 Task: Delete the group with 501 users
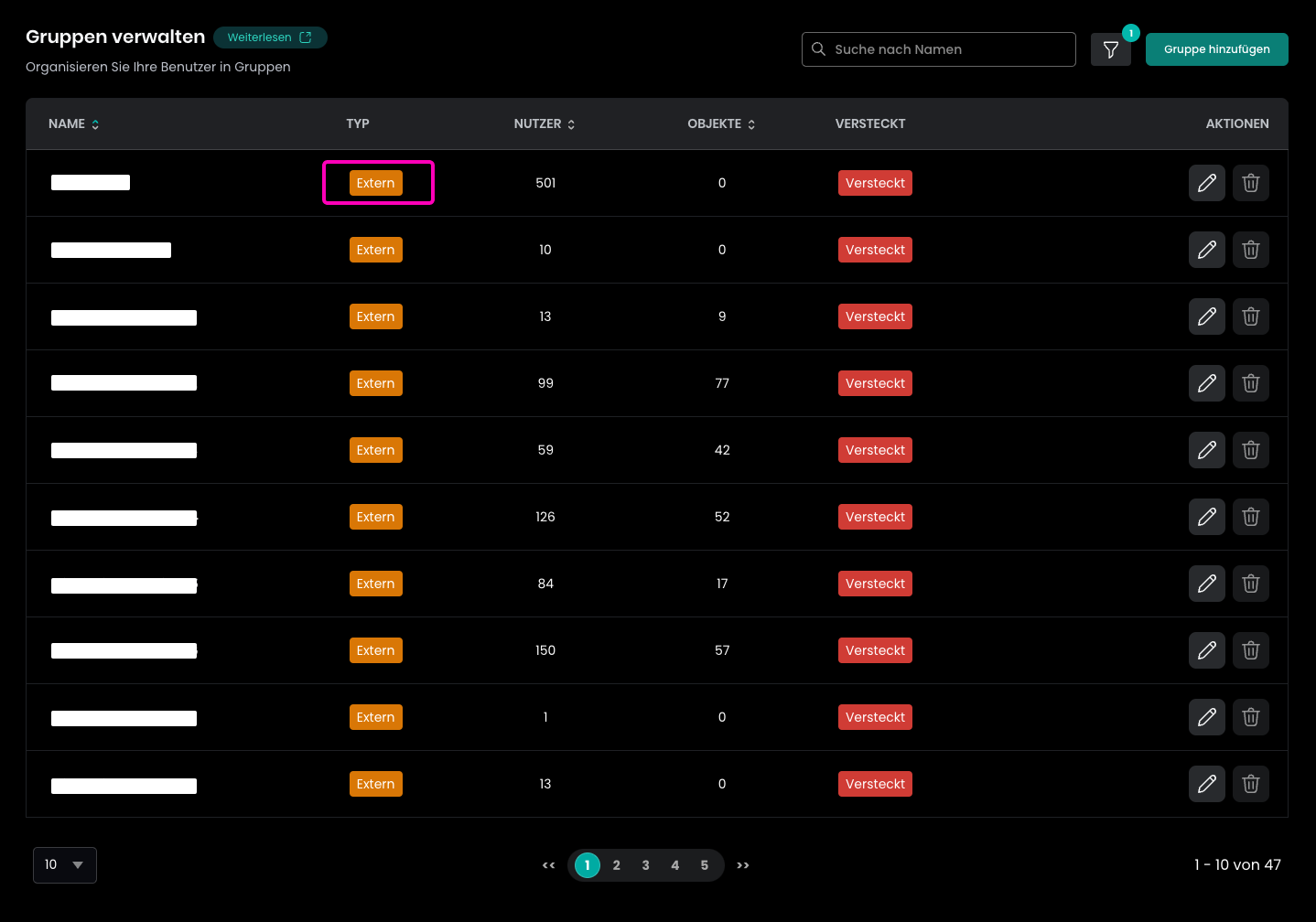pos(1250,183)
